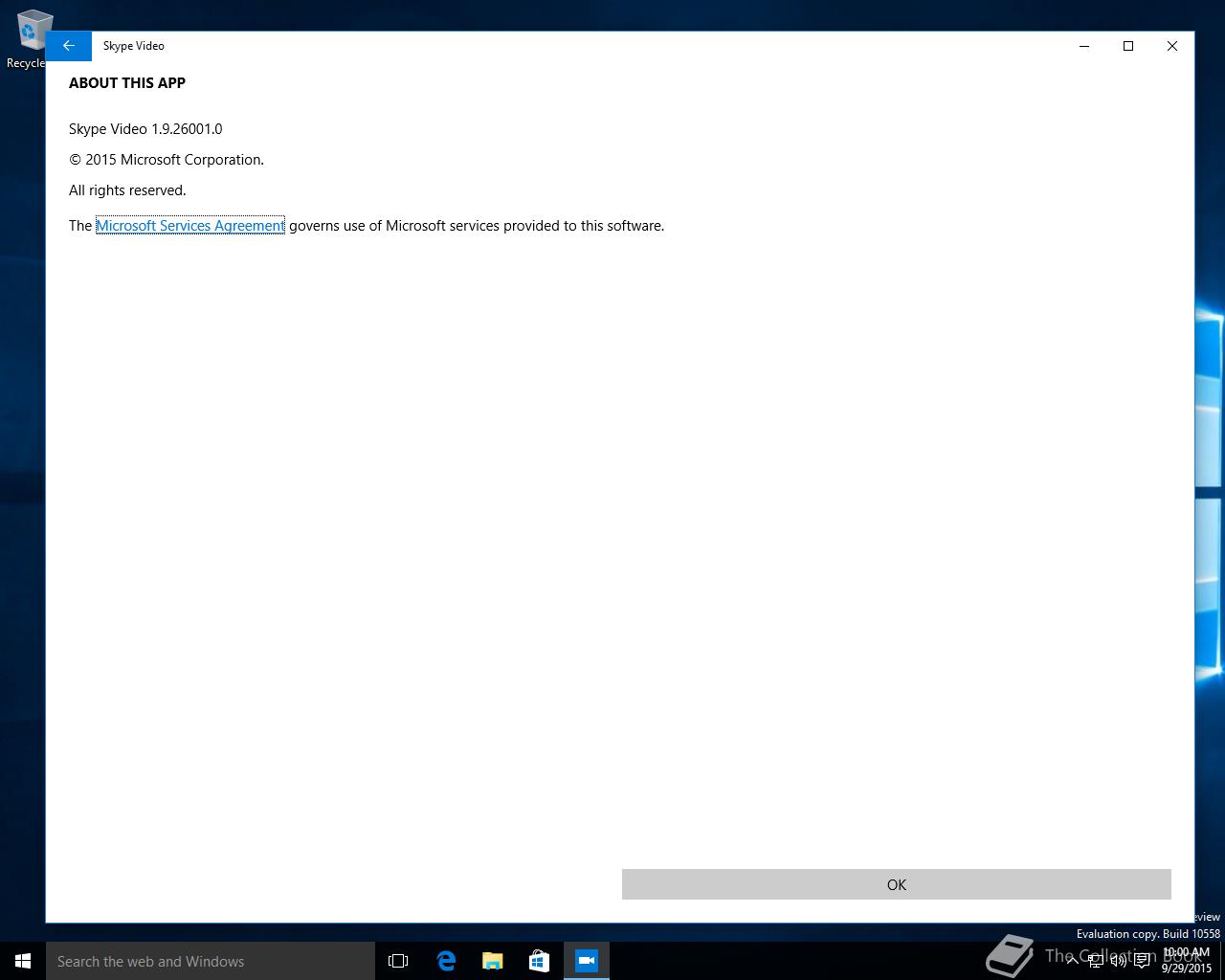Focus the Search the web and Windows box
The image size is (1225, 980).
tap(211, 961)
